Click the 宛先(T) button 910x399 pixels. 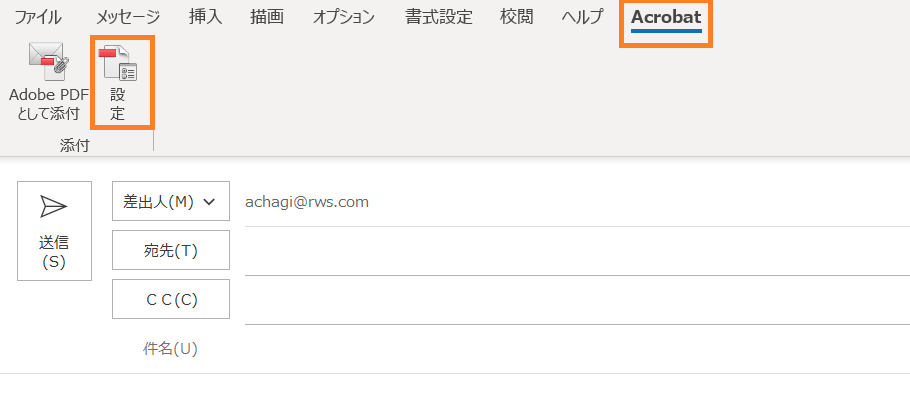[x=171, y=250]
